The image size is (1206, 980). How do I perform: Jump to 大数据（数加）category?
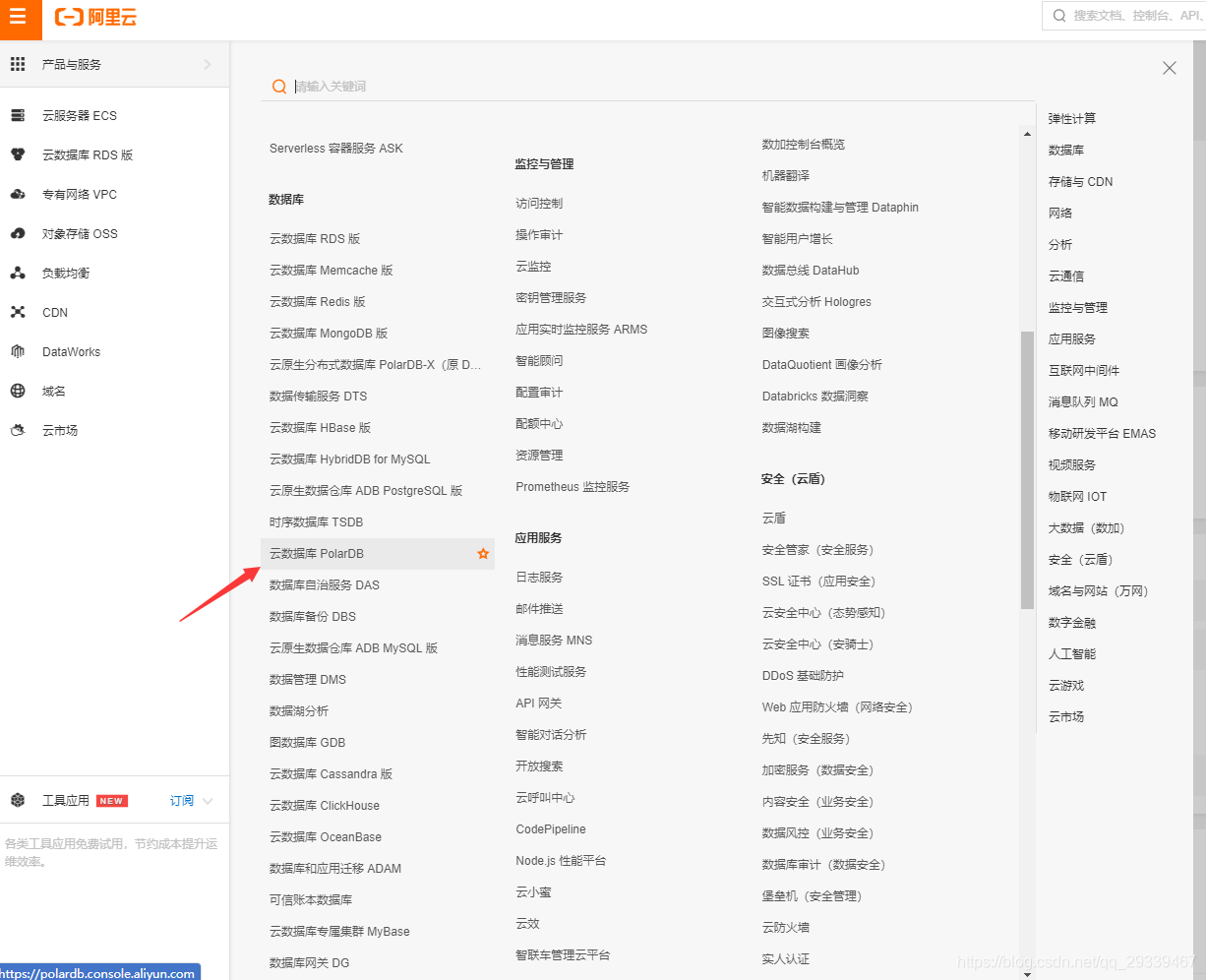click(x=1087, y=528)
